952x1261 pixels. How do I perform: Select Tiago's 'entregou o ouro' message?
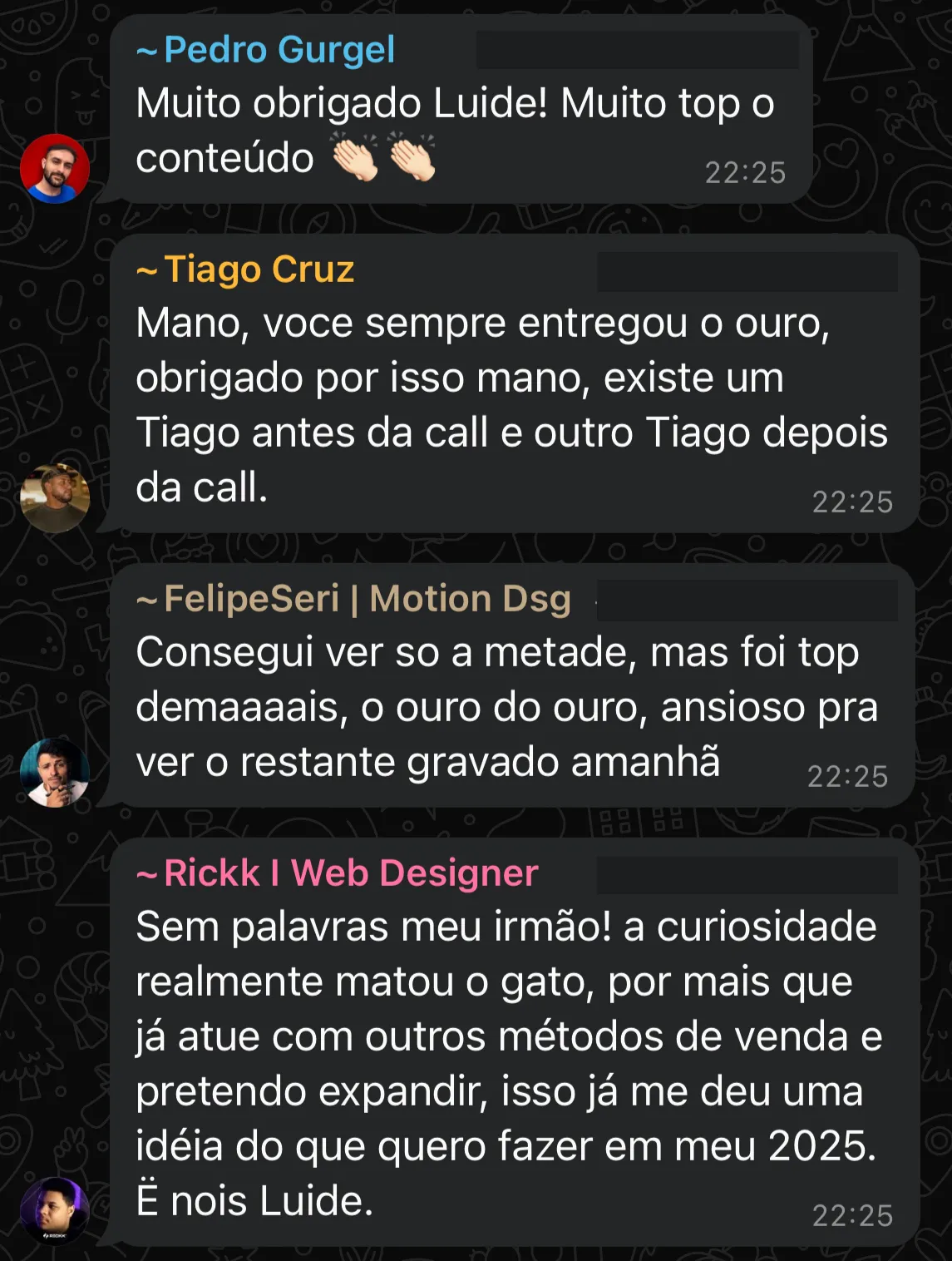point(515,383)
